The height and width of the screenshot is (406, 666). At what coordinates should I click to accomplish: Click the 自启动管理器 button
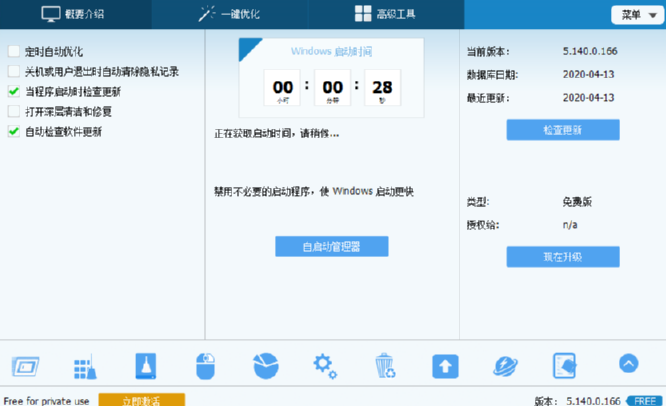(332, 247)
